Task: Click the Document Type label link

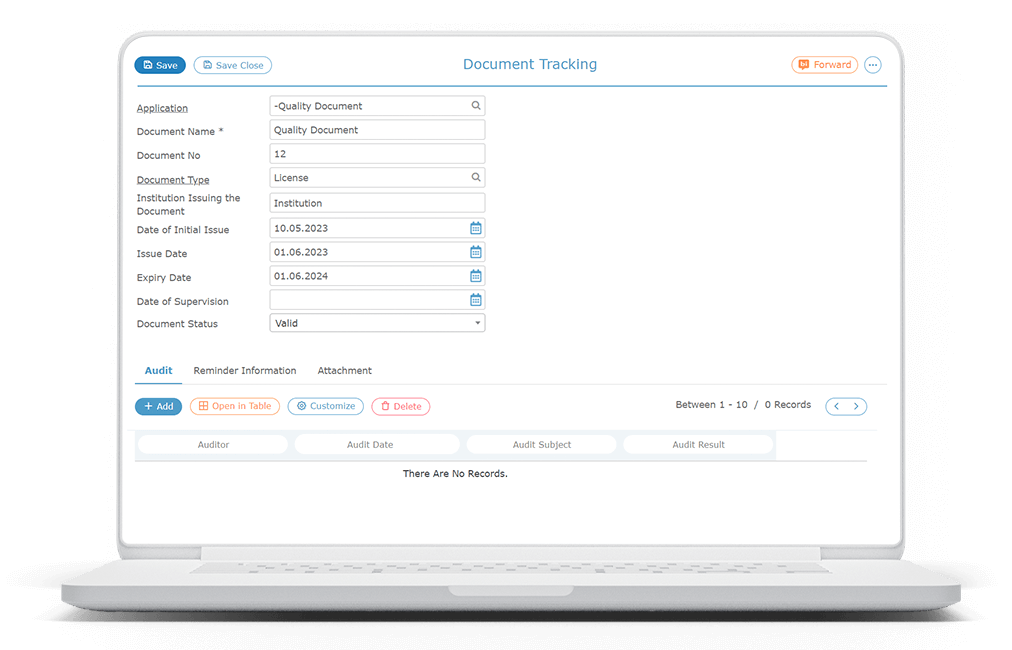Action: [173, 180]
